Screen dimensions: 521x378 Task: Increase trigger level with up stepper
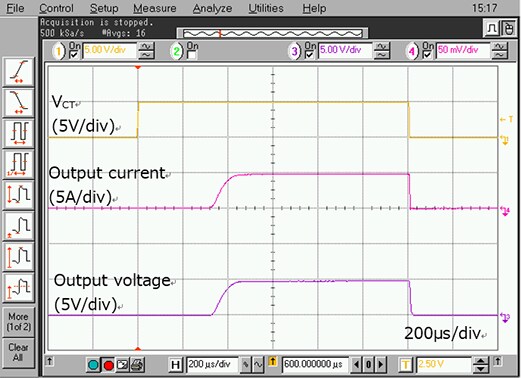tap(481, 361)
